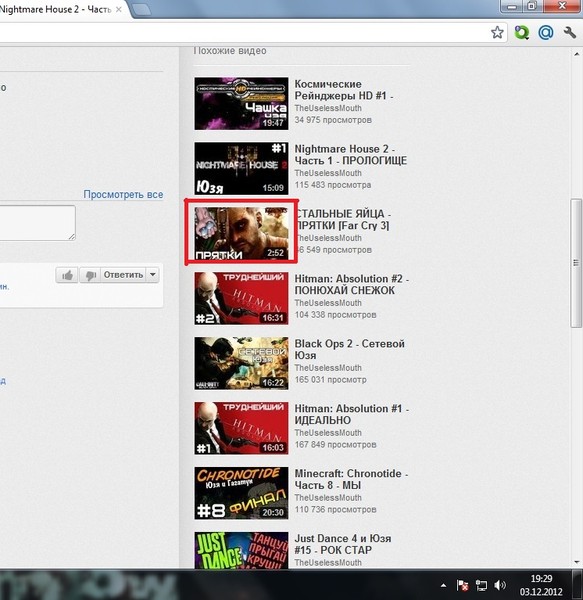Screen dimensions: 583x600
Task: Click the comment text input box
Action: (x=37, y=223)
